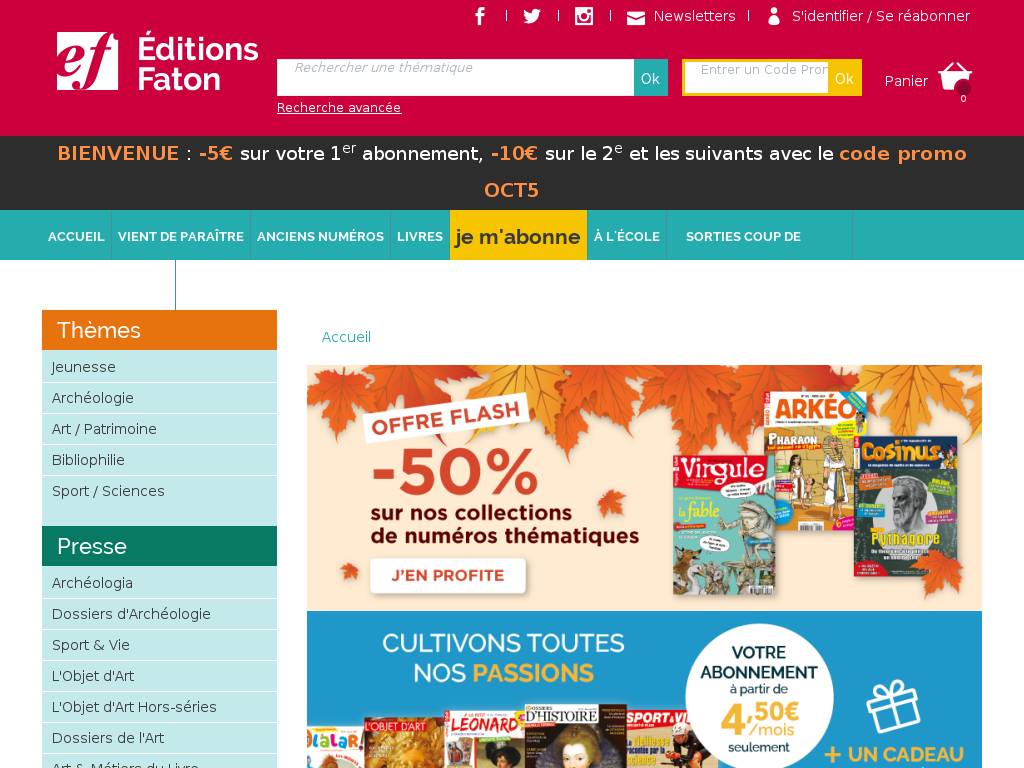Submit search with teal Ok button
This screenshot has width=1024, height=768.
650,78
